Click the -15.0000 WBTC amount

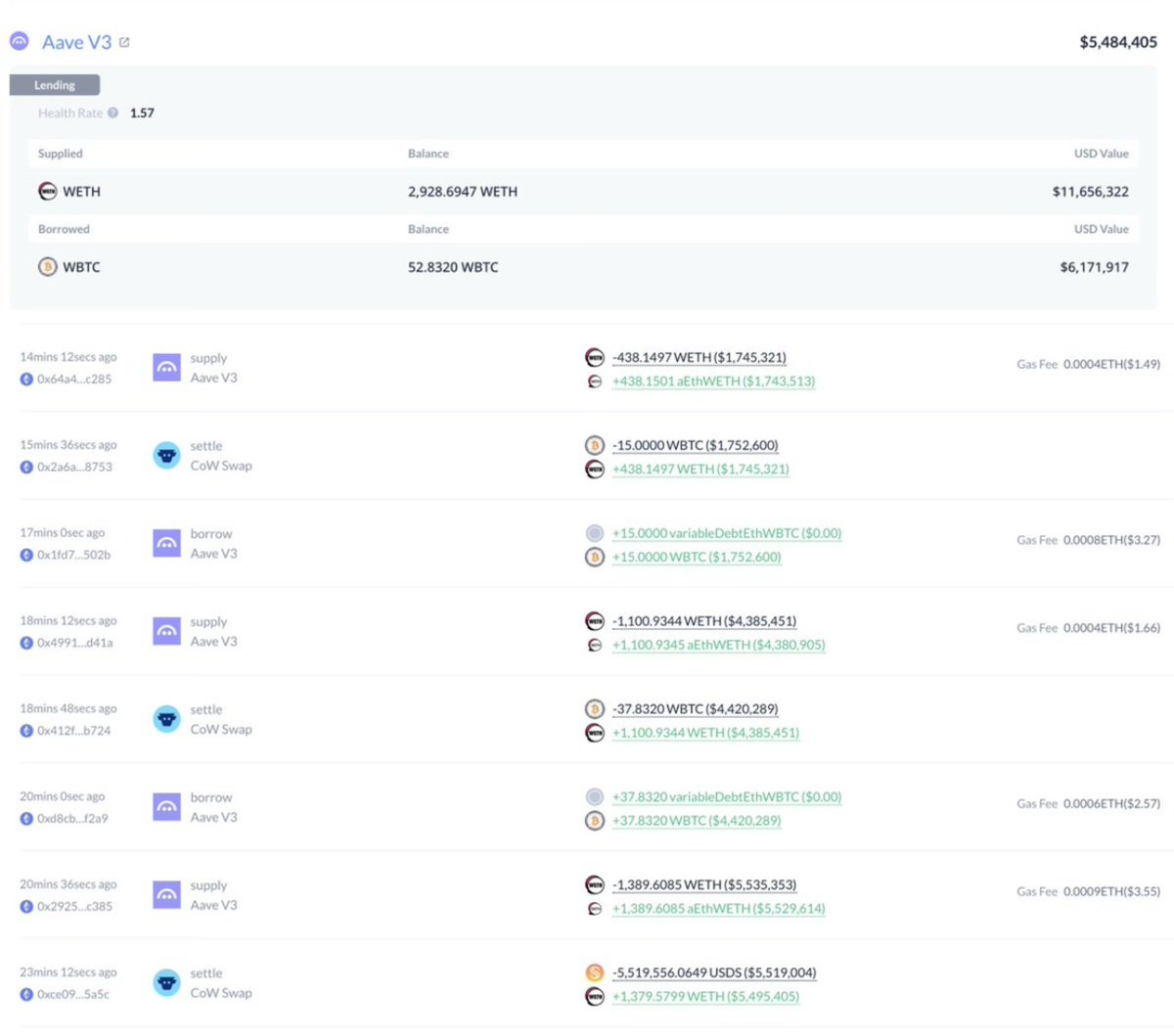pyautogui.click(x=696, y=445)
